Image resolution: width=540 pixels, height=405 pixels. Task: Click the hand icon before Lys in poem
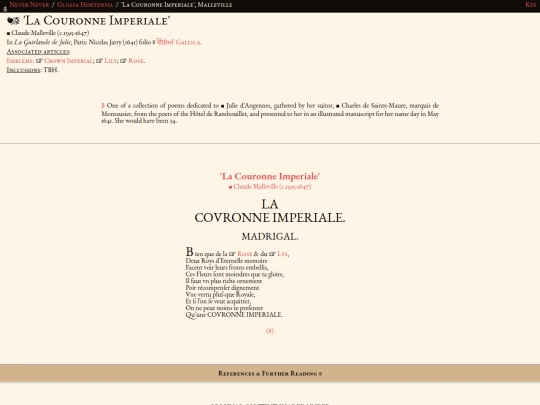(272, 254)
